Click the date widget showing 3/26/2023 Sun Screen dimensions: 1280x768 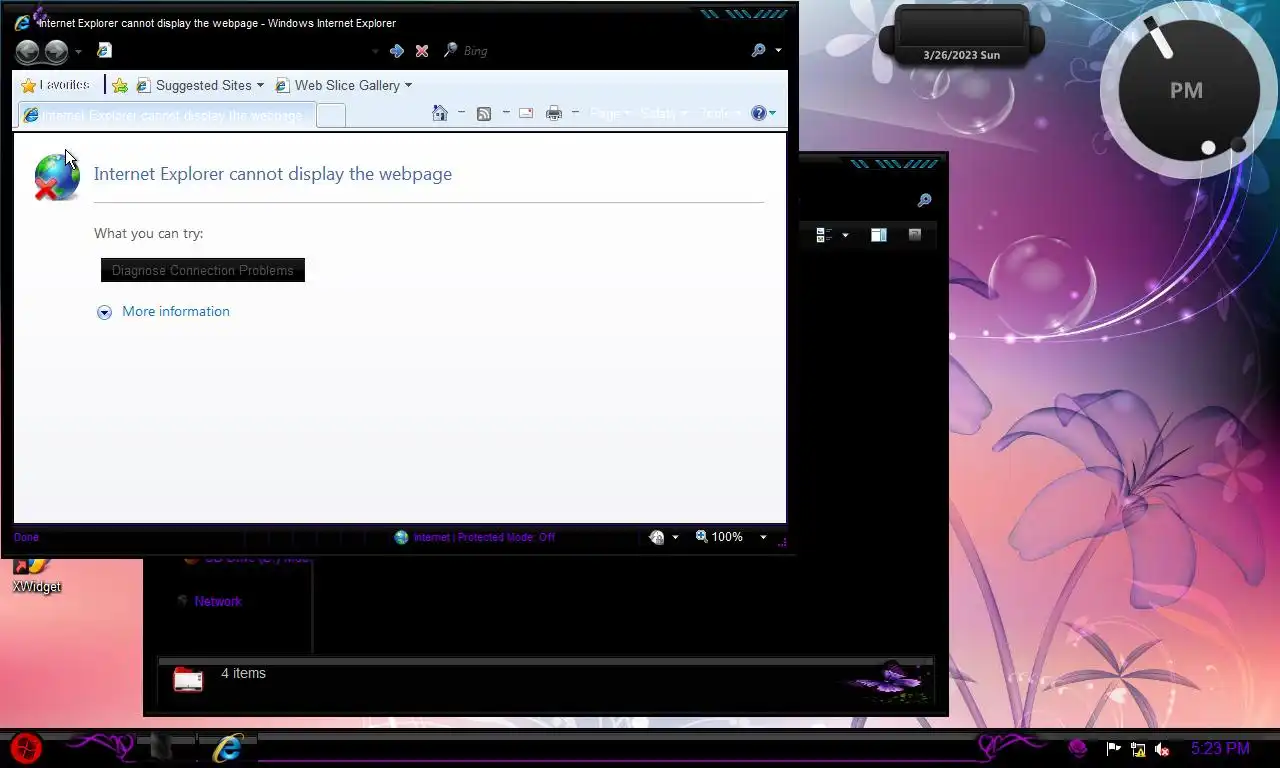pyautogui.click(x=961, y=36)
